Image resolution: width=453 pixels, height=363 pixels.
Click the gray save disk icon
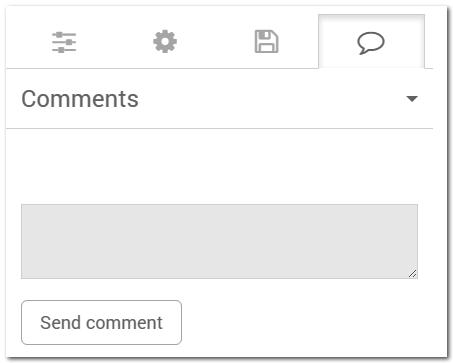(266, 42)
